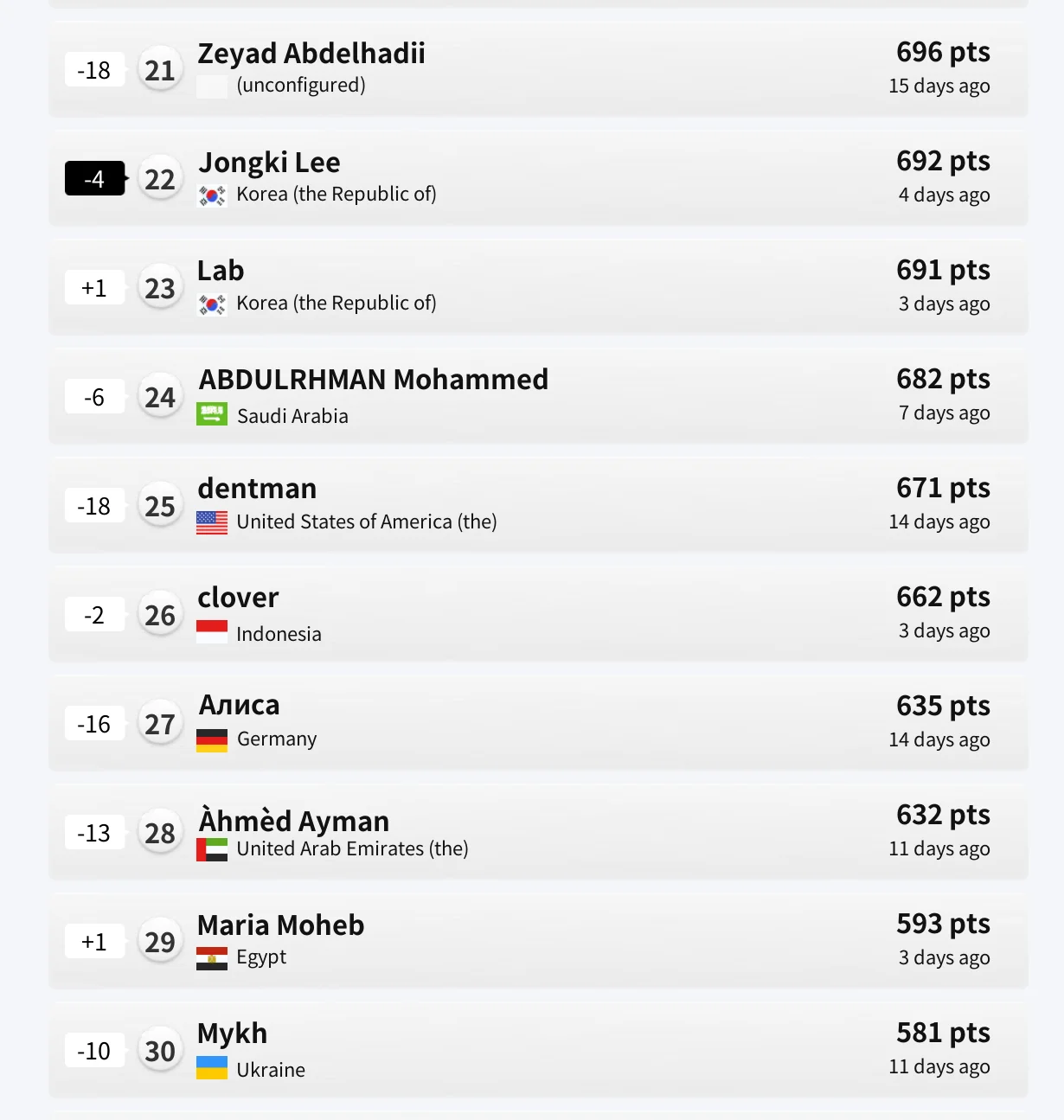
Task: Select ABDULRHMAN Mohammed's name
Action: (x=374, y=380)
